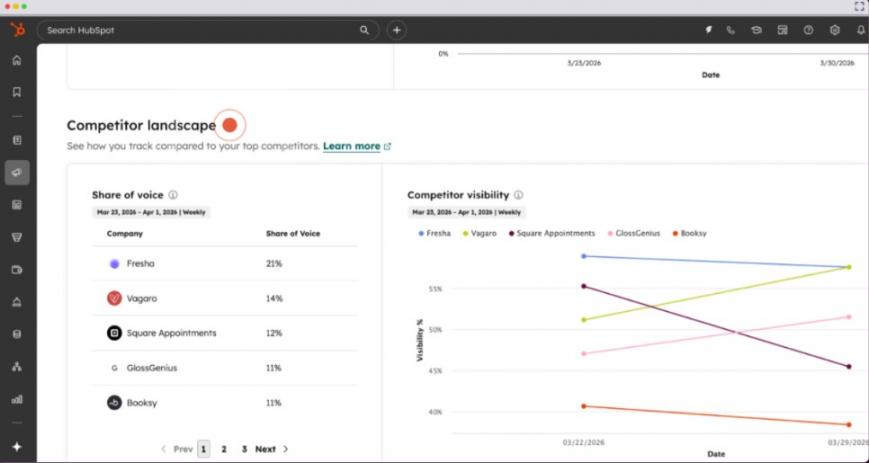Viewport: 869px width, 463px height.
Task: Show info tooltip for Competitor visibility
Action: tap(518, 195)
